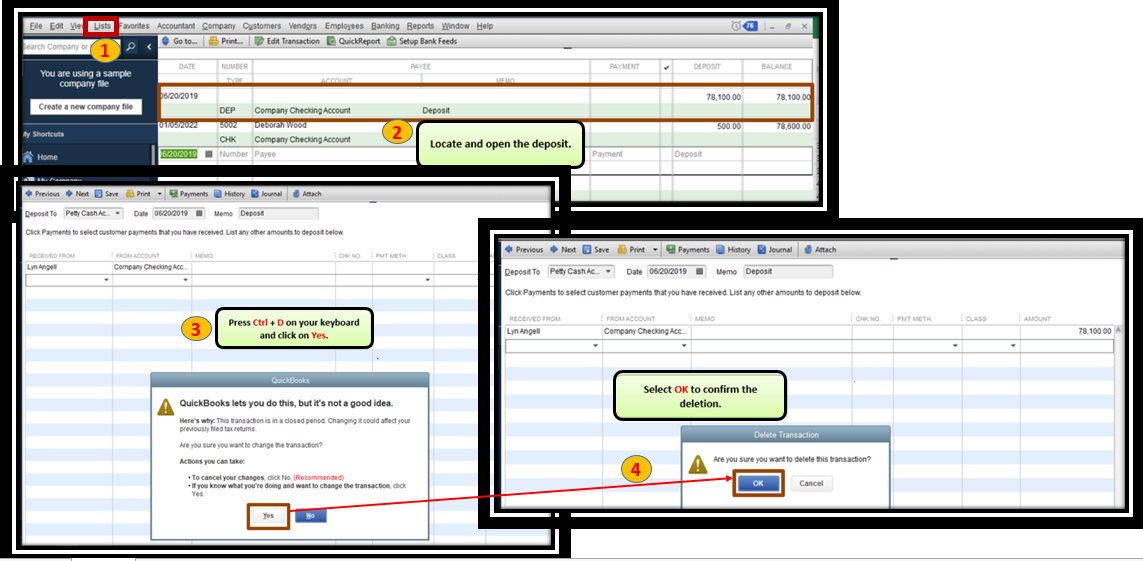Click Attach in deposit window behind Delete Transaction
This screenshot has height=561, width=1143.
tap(819, 249)
